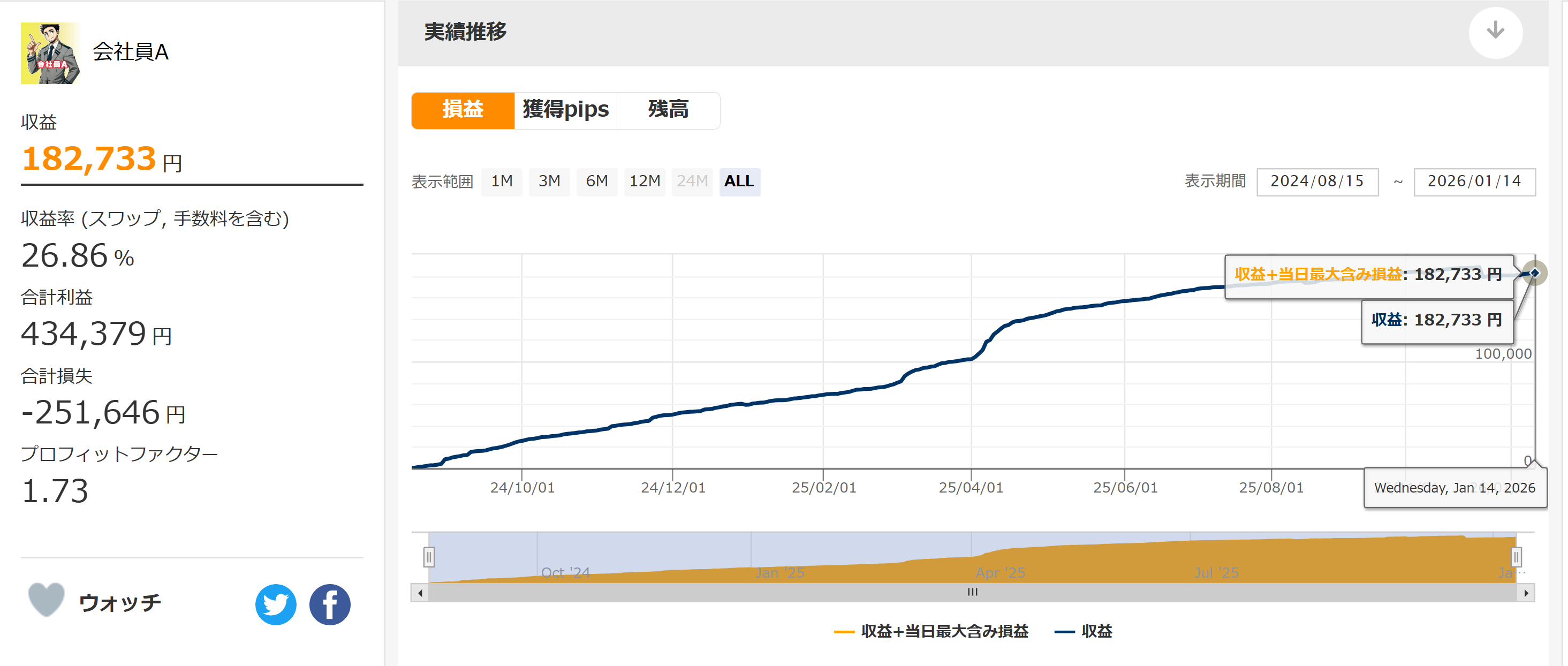Viewport: 1568px width, 666px height.
Task: Switch to the 獲得pips tab
Action: tap(565, 110)
